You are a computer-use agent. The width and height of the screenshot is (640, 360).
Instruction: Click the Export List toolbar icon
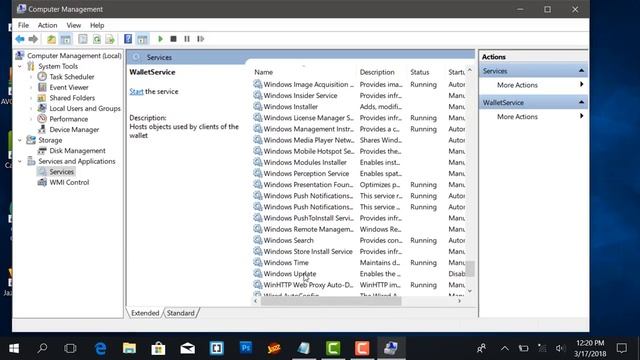point(110,39)
